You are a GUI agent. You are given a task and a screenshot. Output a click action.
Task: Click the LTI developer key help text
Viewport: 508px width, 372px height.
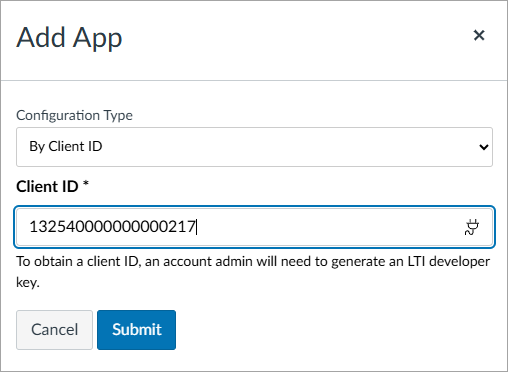pos(253,272)
